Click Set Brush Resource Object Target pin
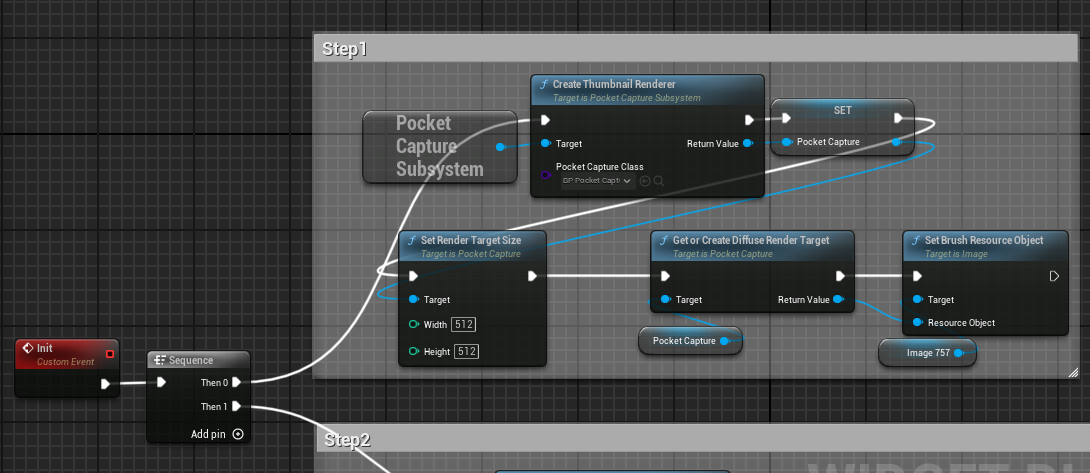Viewport: 1090px width, 473px height. (x=917, y=299)
